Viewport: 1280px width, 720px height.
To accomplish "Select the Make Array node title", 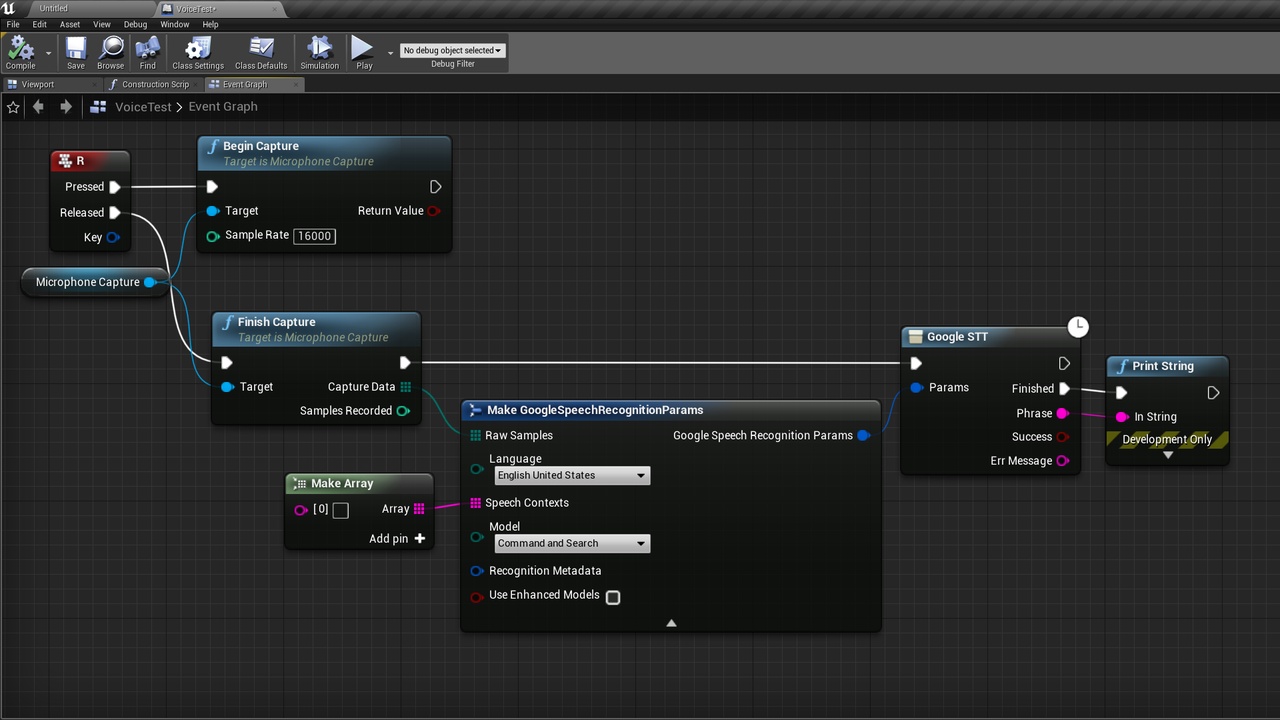I will click(x=342, y=484).
